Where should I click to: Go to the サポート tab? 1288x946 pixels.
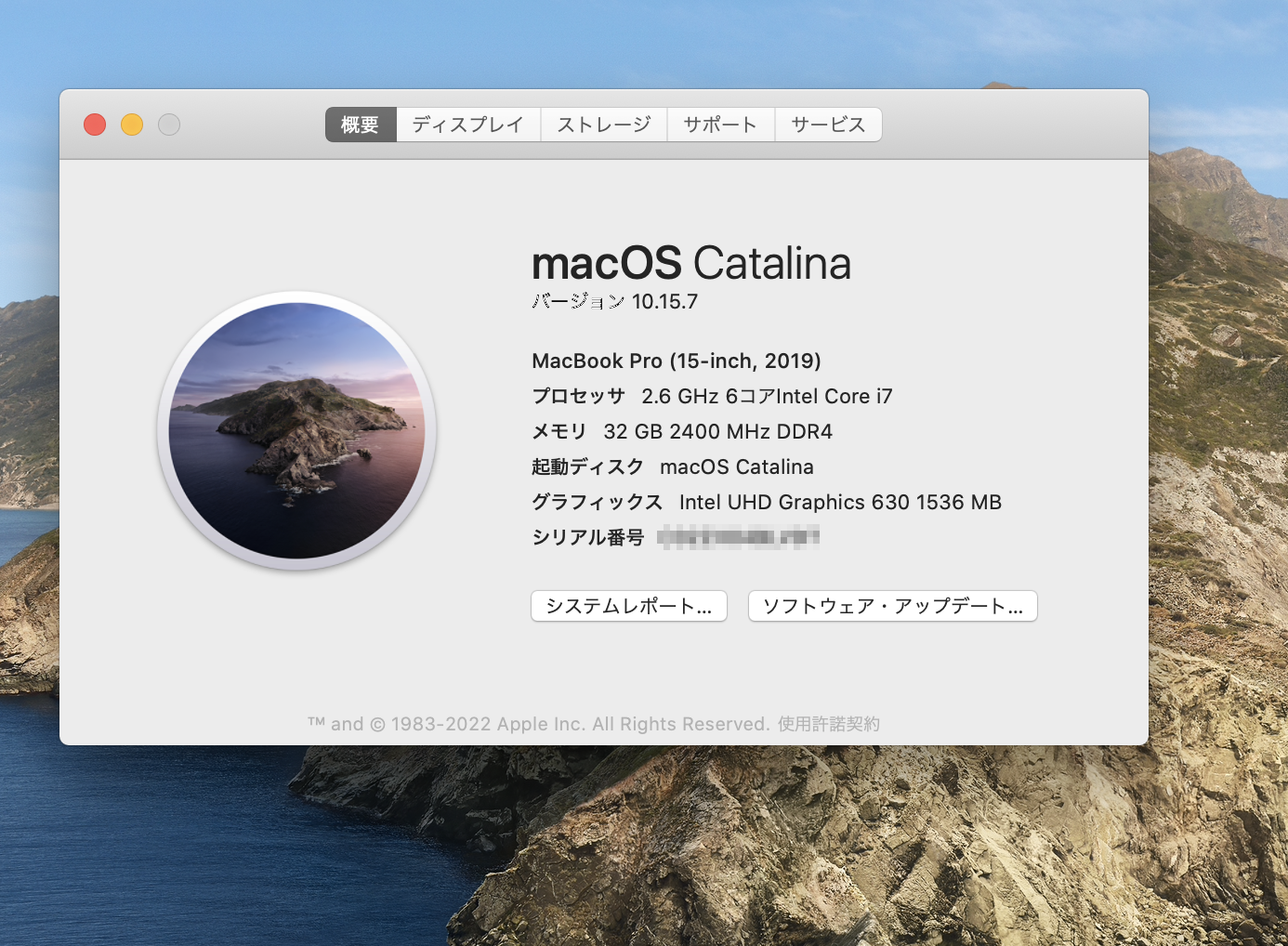pyautogui.click(x=720, y=125)
